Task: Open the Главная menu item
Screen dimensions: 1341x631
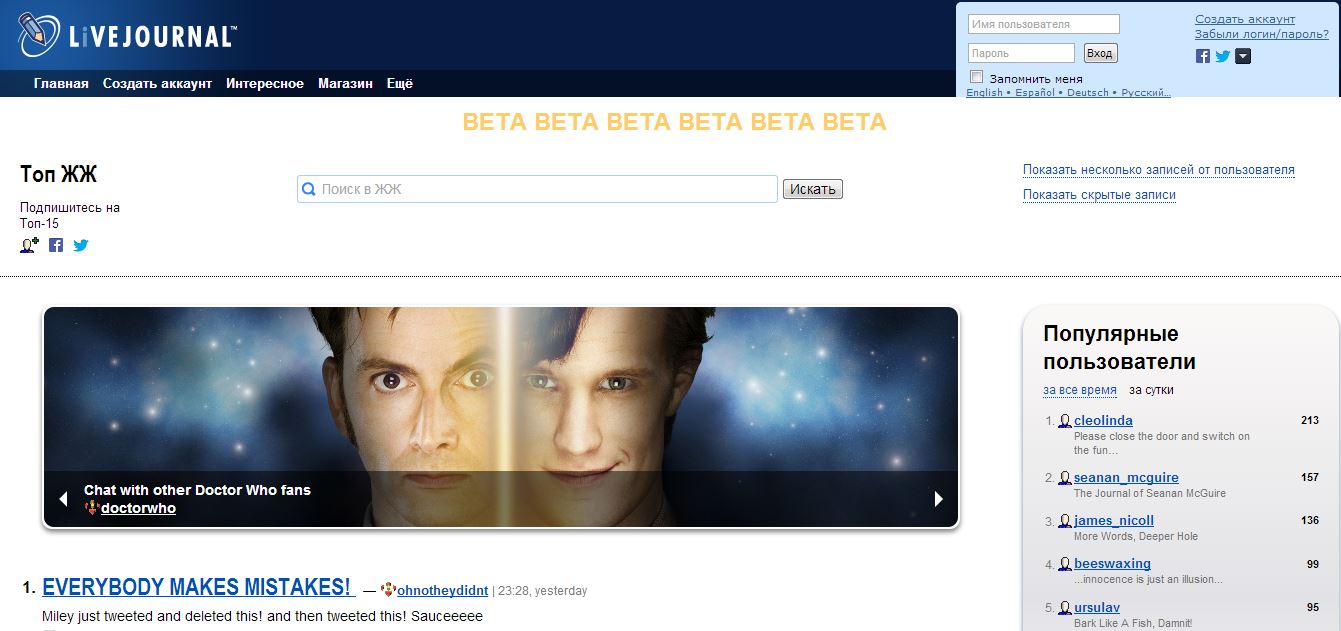Action: pos(61,84)
